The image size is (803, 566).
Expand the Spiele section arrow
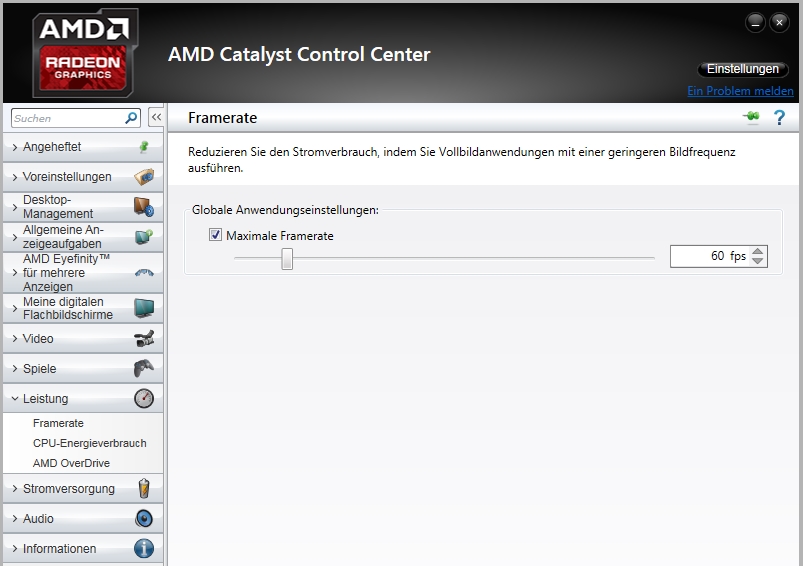tap(15, 368)
